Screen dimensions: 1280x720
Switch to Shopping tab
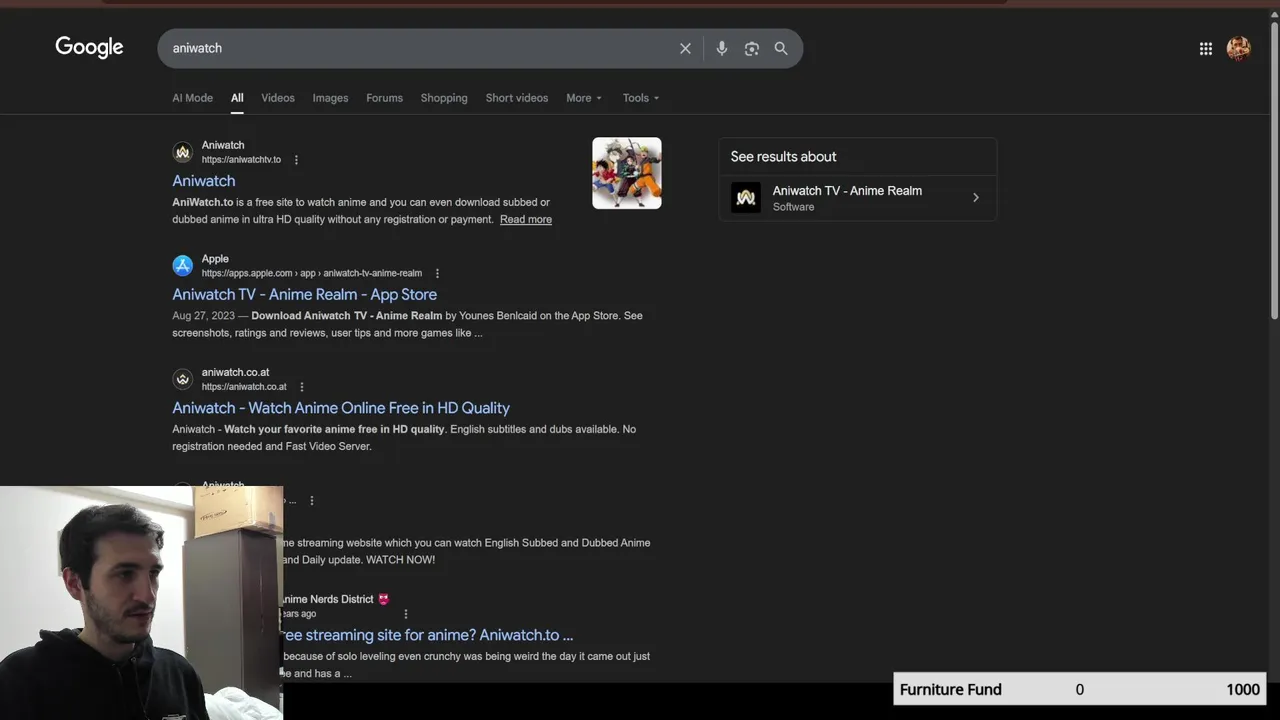tap(444, 98)
